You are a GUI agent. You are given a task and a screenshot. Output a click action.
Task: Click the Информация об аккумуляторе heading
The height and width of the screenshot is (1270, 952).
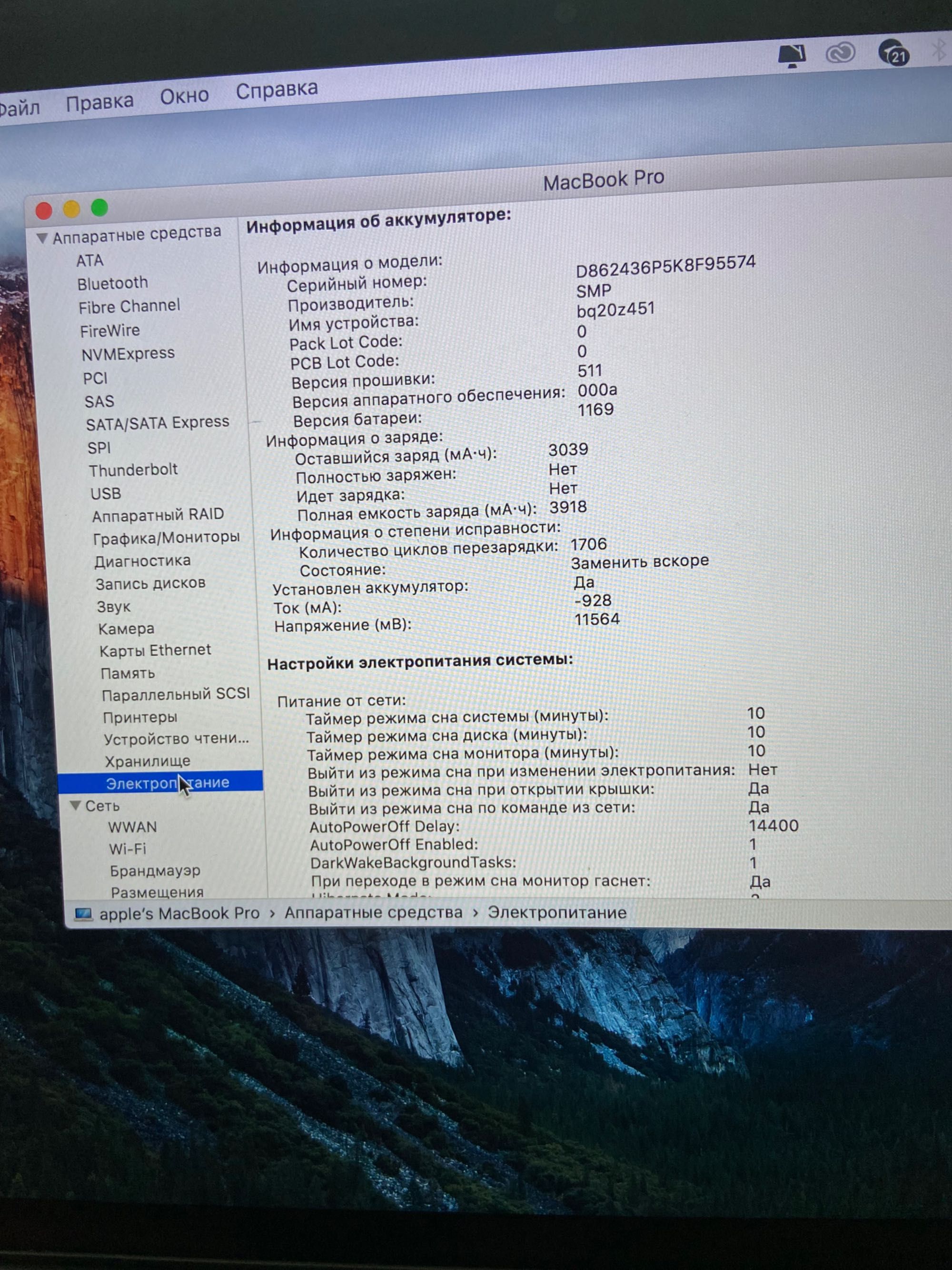pyautogui.click(x=379, y=221)
